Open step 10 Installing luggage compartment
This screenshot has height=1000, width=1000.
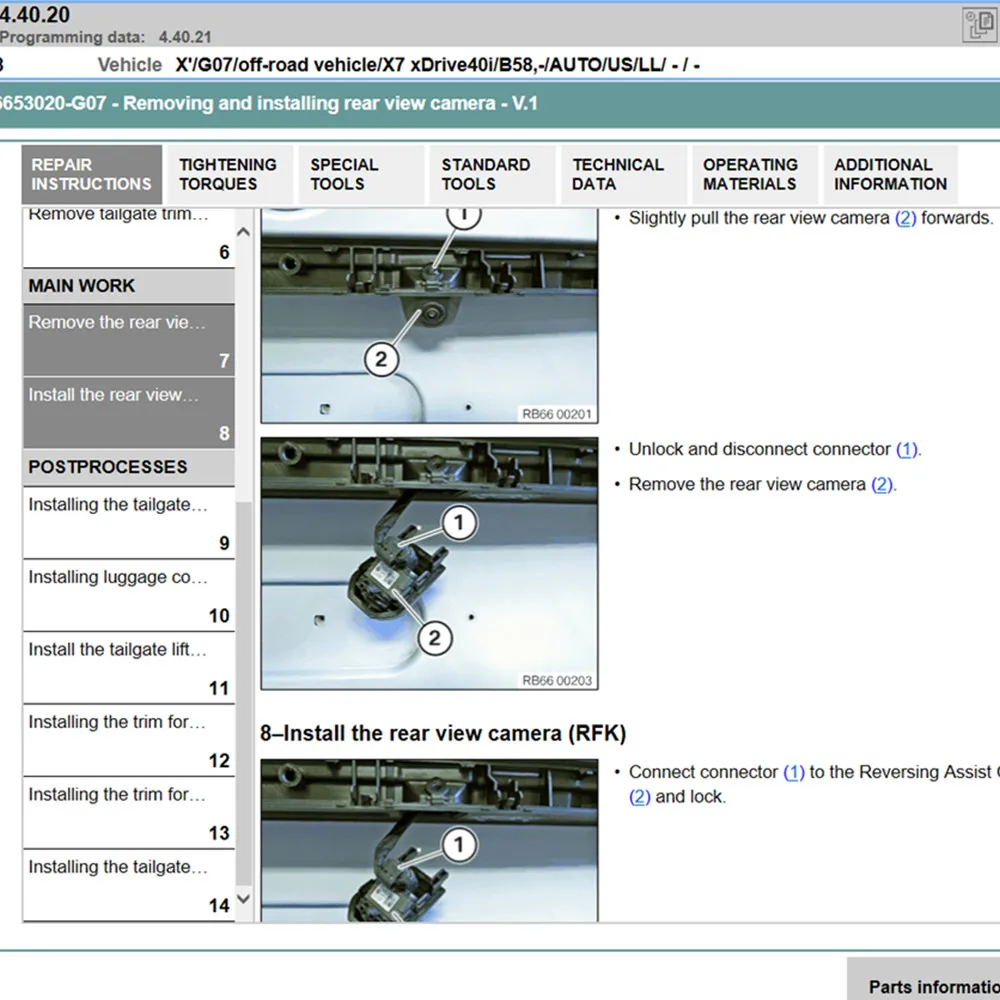coord(129,596)
